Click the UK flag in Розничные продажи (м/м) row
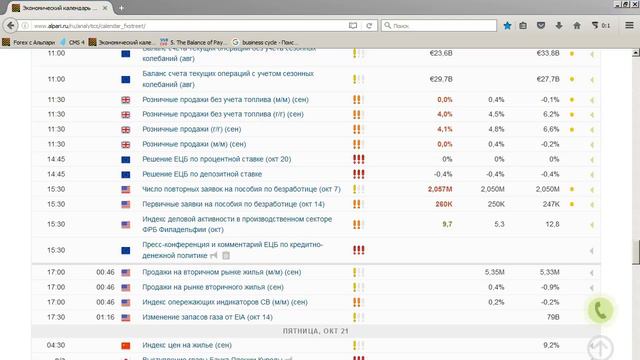640x360 pixels. click(x=126, y=144)
